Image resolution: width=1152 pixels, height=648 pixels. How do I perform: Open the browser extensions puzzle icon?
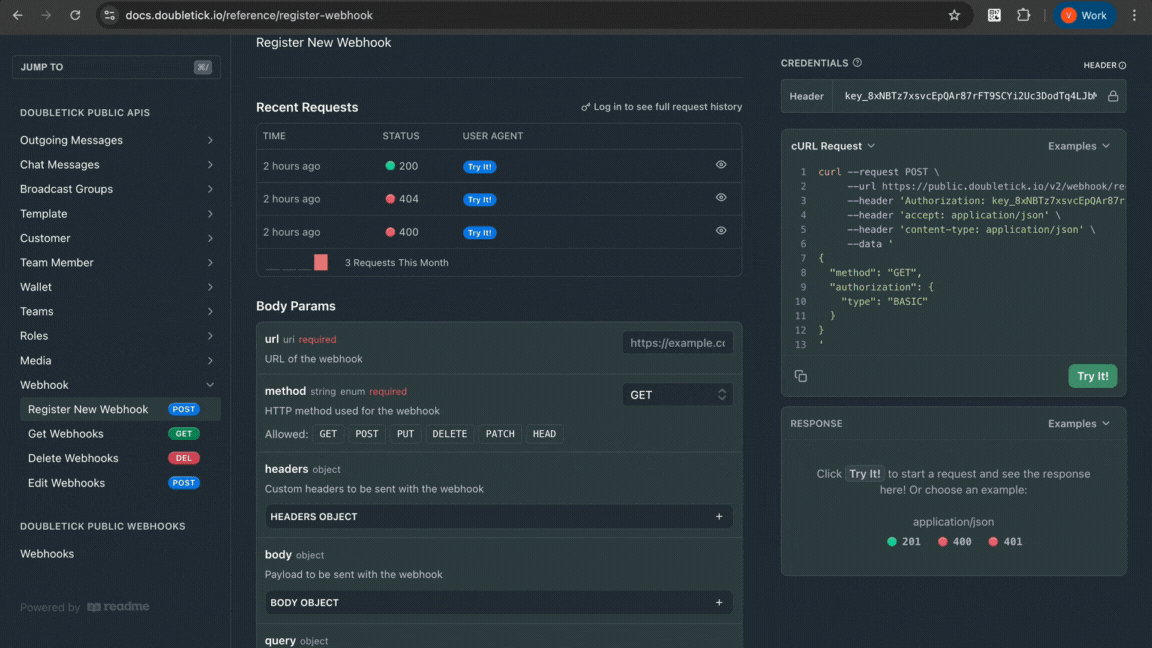coord(1023,15)
